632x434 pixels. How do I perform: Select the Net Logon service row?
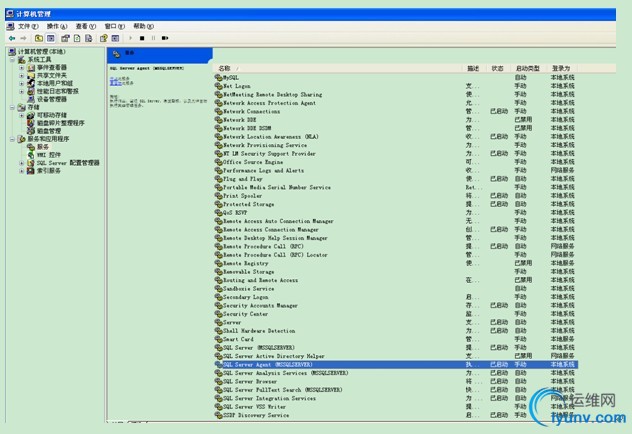point(396,86)
